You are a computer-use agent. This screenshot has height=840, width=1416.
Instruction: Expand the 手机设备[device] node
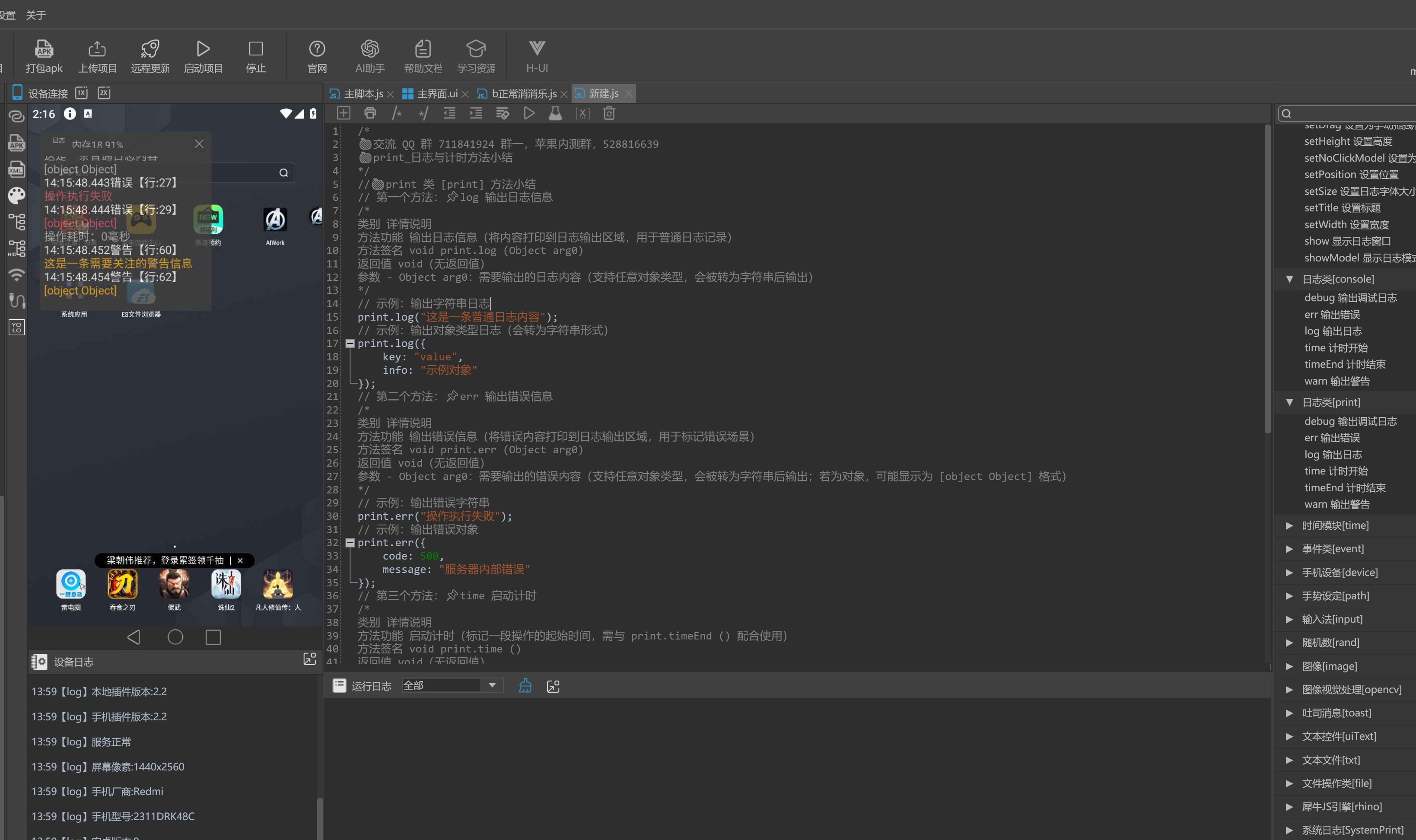[x=1289, y=573]
